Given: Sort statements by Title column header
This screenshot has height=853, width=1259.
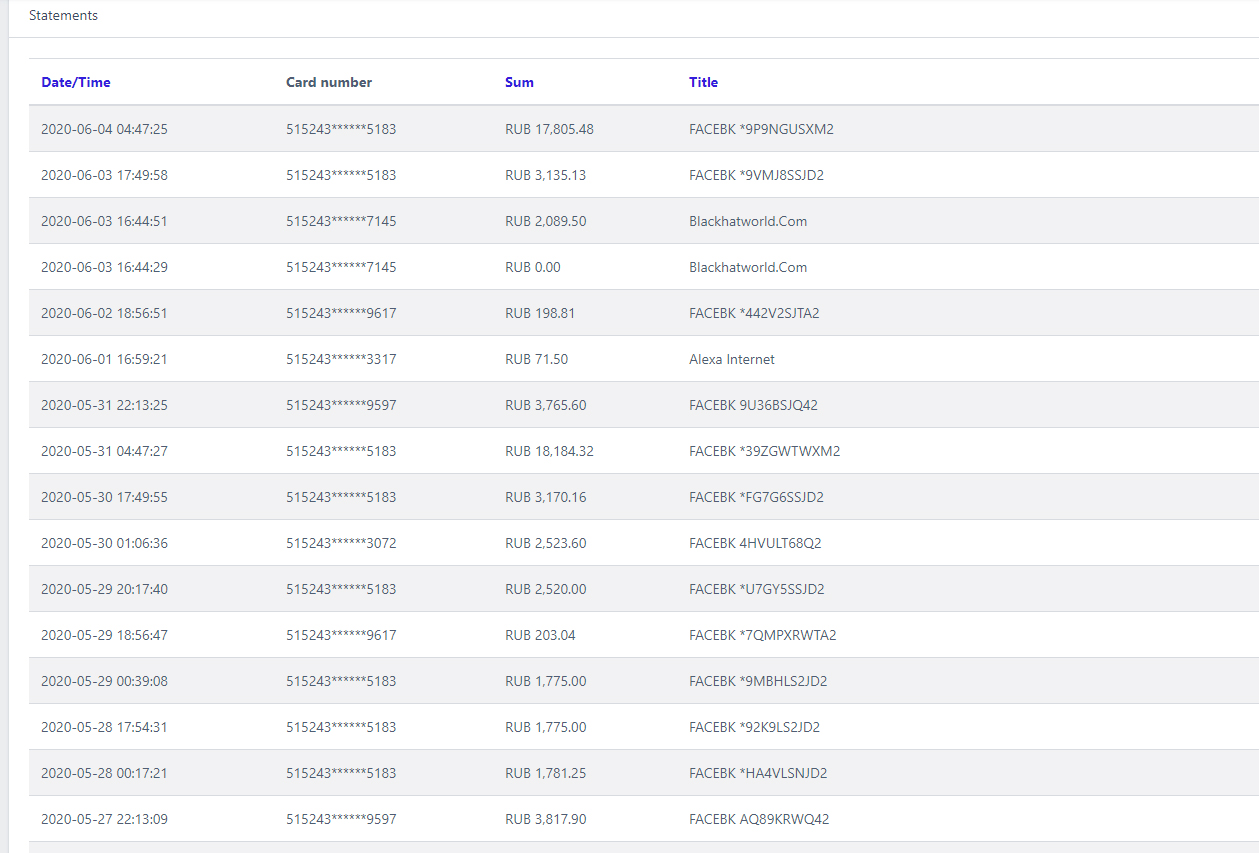Looking at the screenshot, I should coord(703,82).
